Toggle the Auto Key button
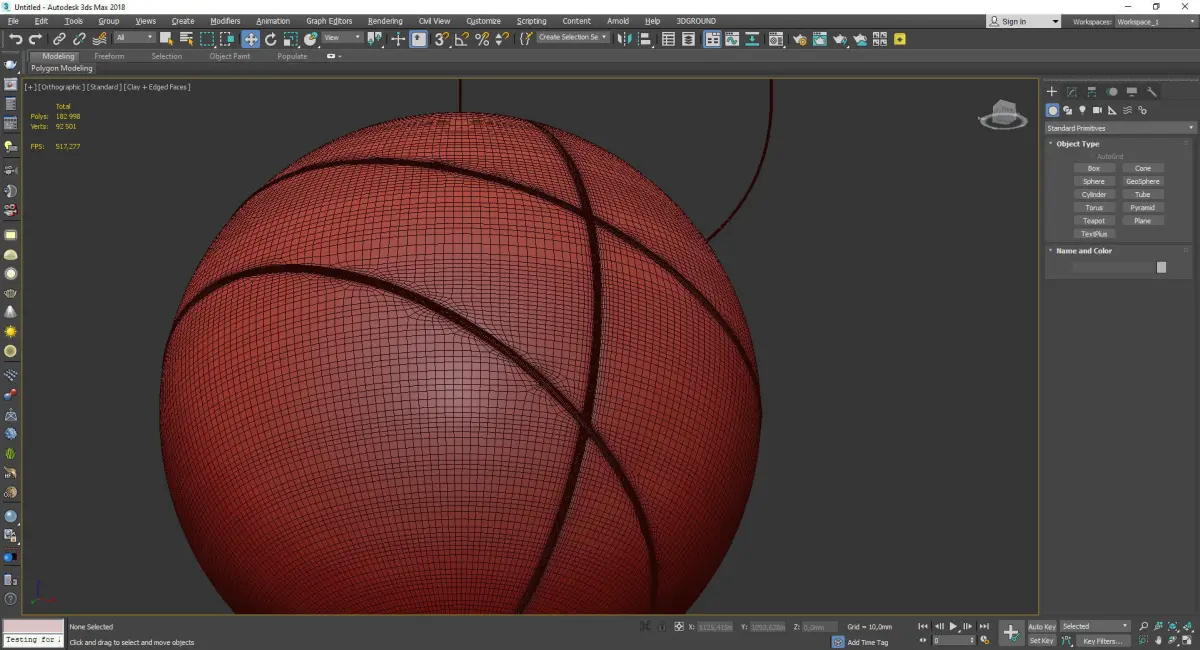Image resolution: width=1200 pixels, height=650 pixels. (x=1042, y=627)
